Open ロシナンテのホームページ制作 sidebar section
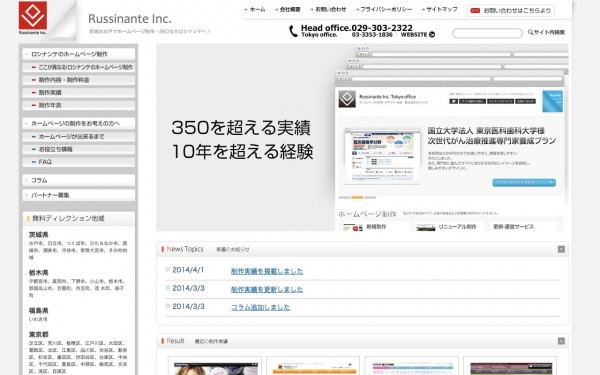Viewport: 600px width, 375px height. [79, 54]
